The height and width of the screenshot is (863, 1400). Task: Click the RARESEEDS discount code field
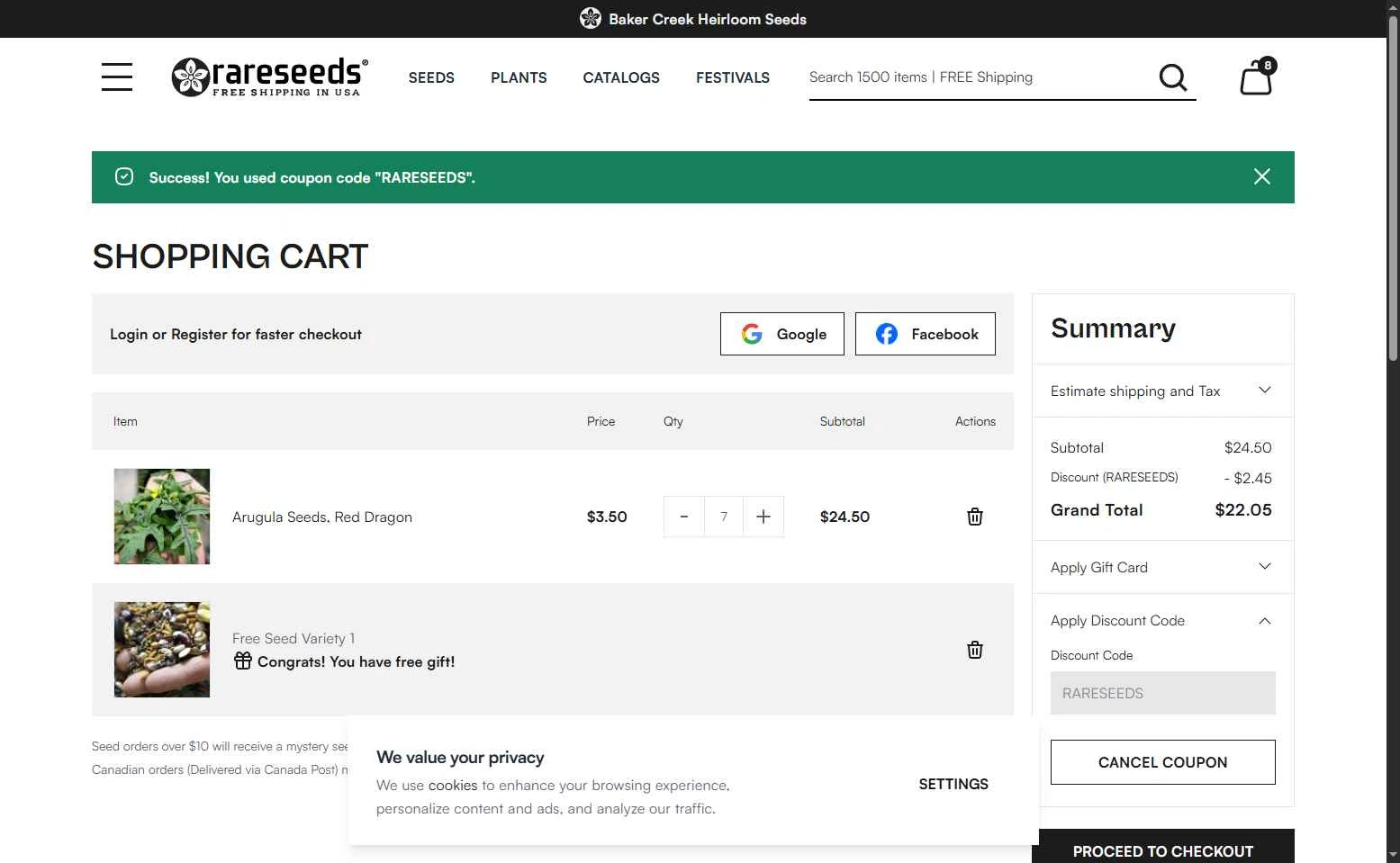[x=1162, y=693]
